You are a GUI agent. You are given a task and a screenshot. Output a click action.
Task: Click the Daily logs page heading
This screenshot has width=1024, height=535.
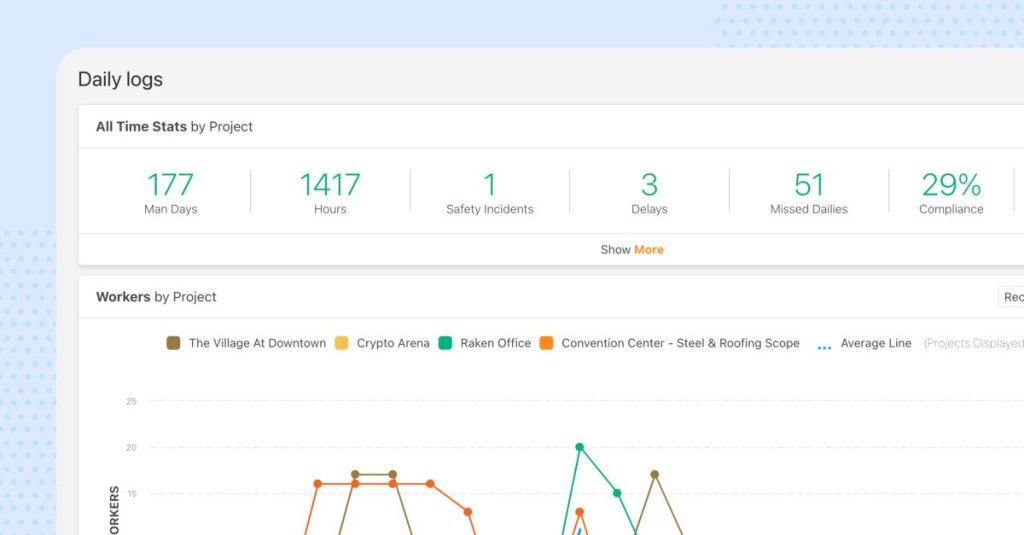[x=120, y=80]
